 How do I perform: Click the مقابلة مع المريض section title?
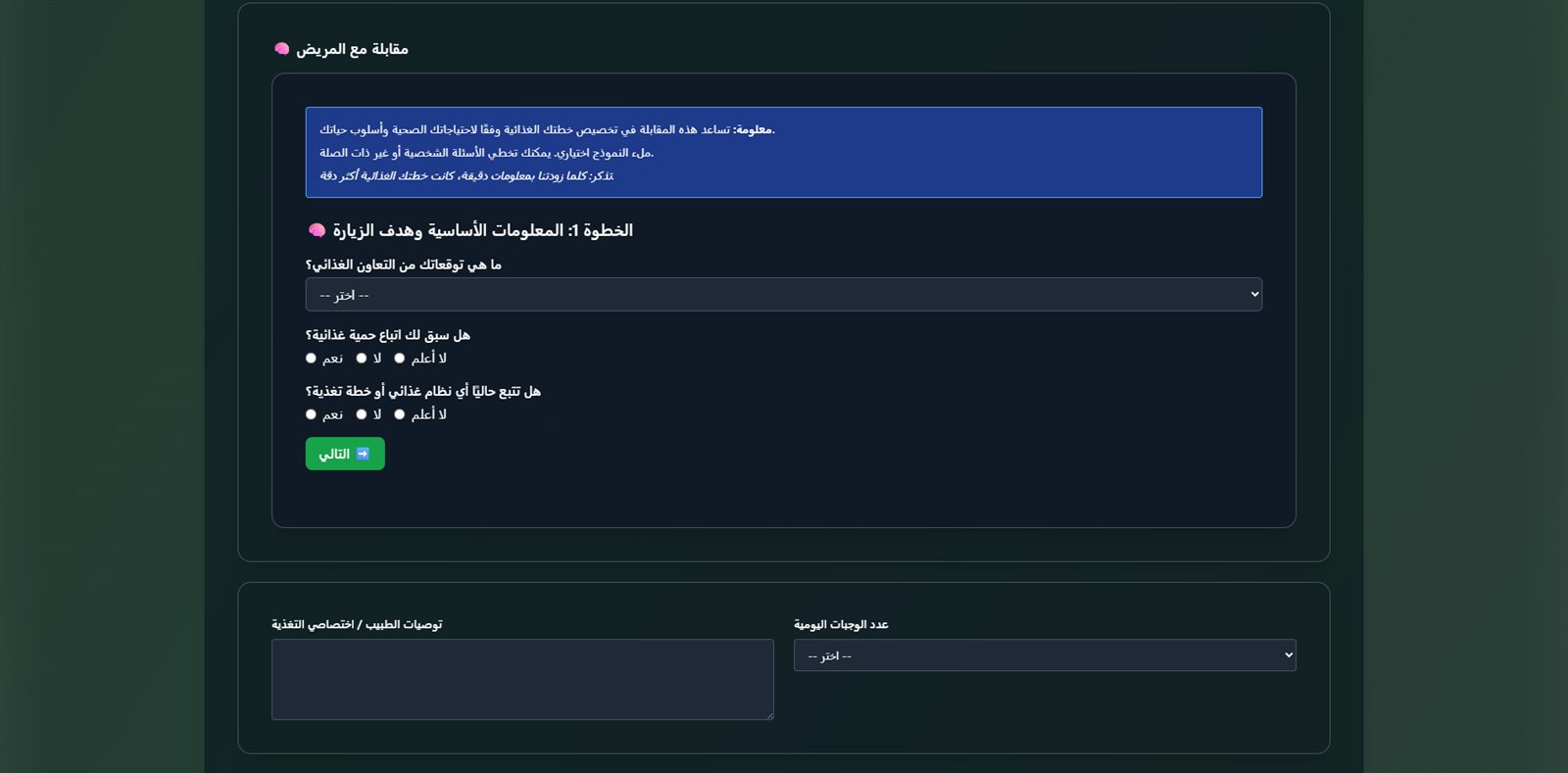pos(352,49)
